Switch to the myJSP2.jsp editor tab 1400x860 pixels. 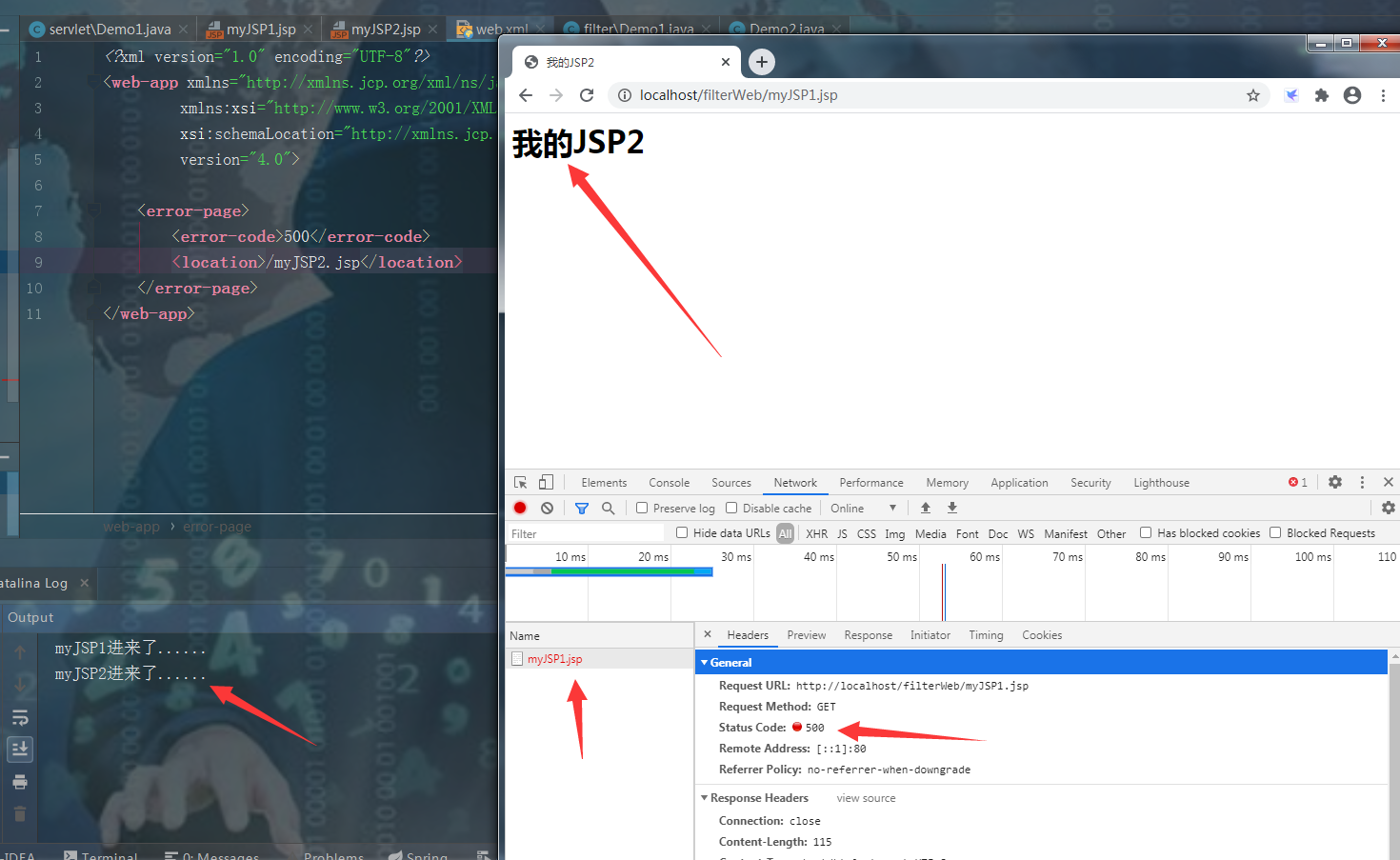click(x=385, y=30)
